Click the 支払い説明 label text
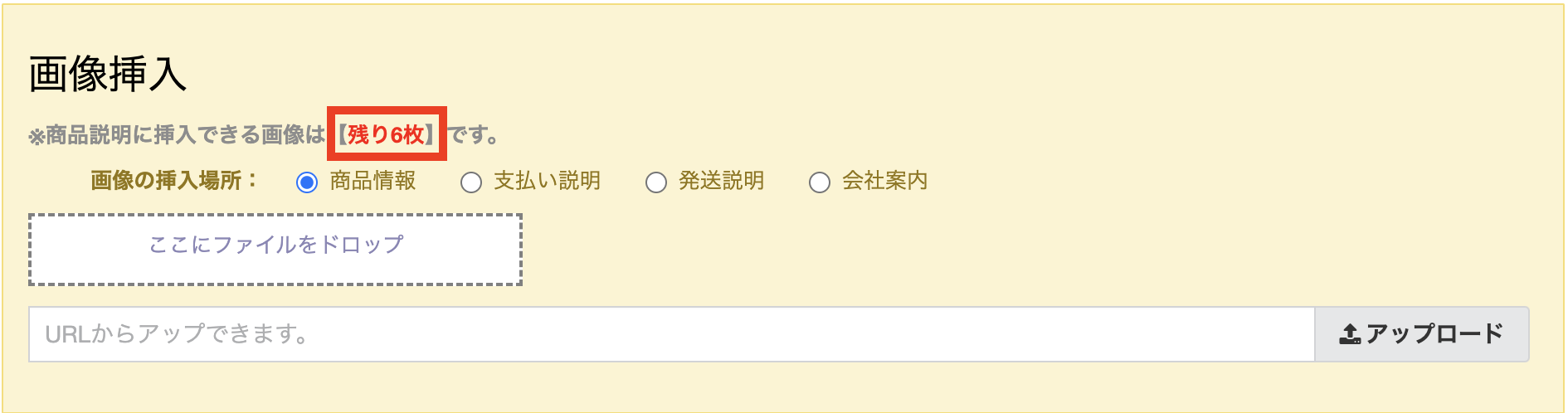 547,181
